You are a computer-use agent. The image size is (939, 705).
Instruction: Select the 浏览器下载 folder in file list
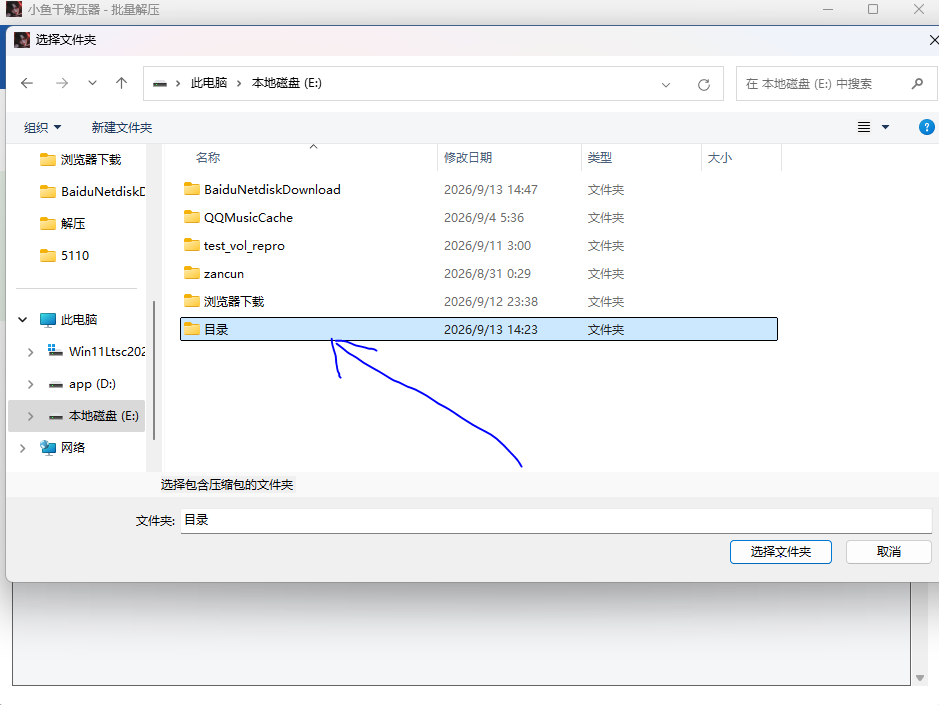pos(478,301)
